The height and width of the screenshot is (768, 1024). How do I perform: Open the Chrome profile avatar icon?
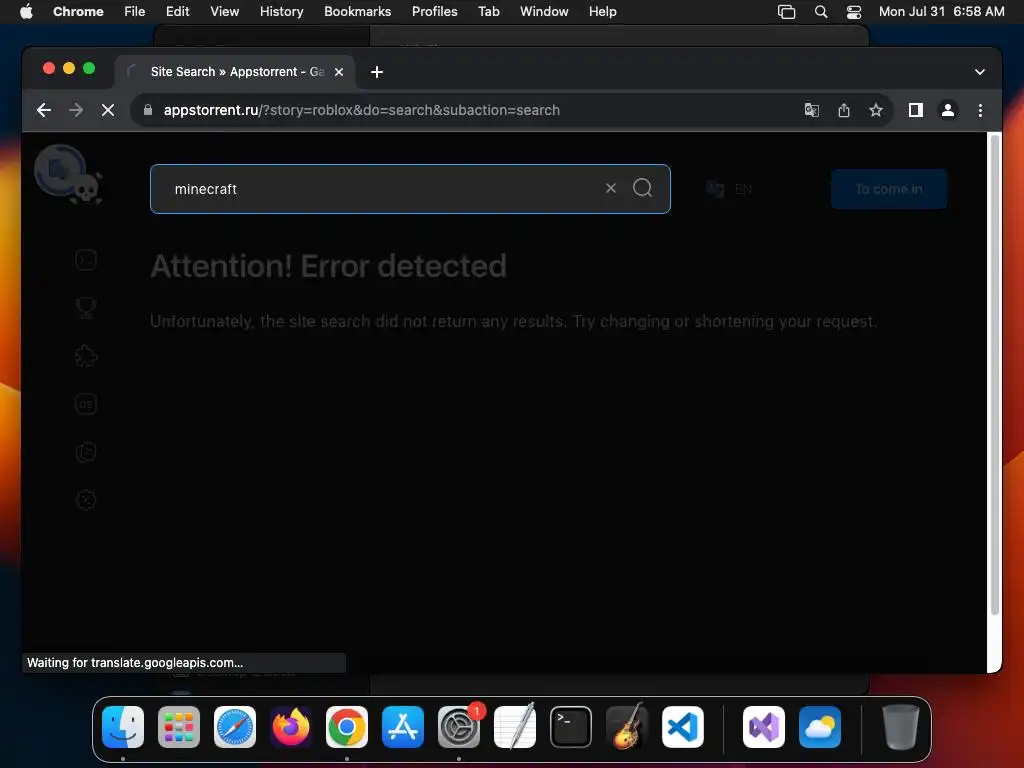coord(948,110)
